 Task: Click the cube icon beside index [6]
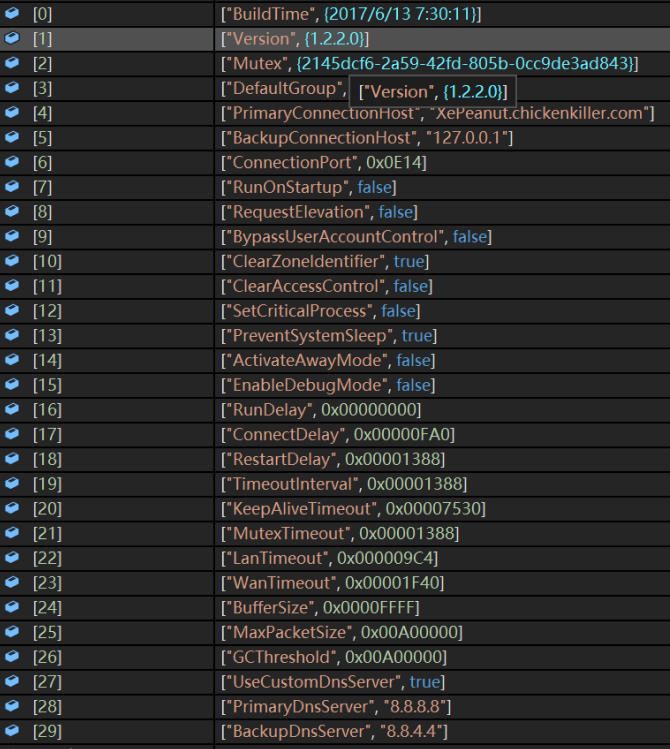point(12,162)
